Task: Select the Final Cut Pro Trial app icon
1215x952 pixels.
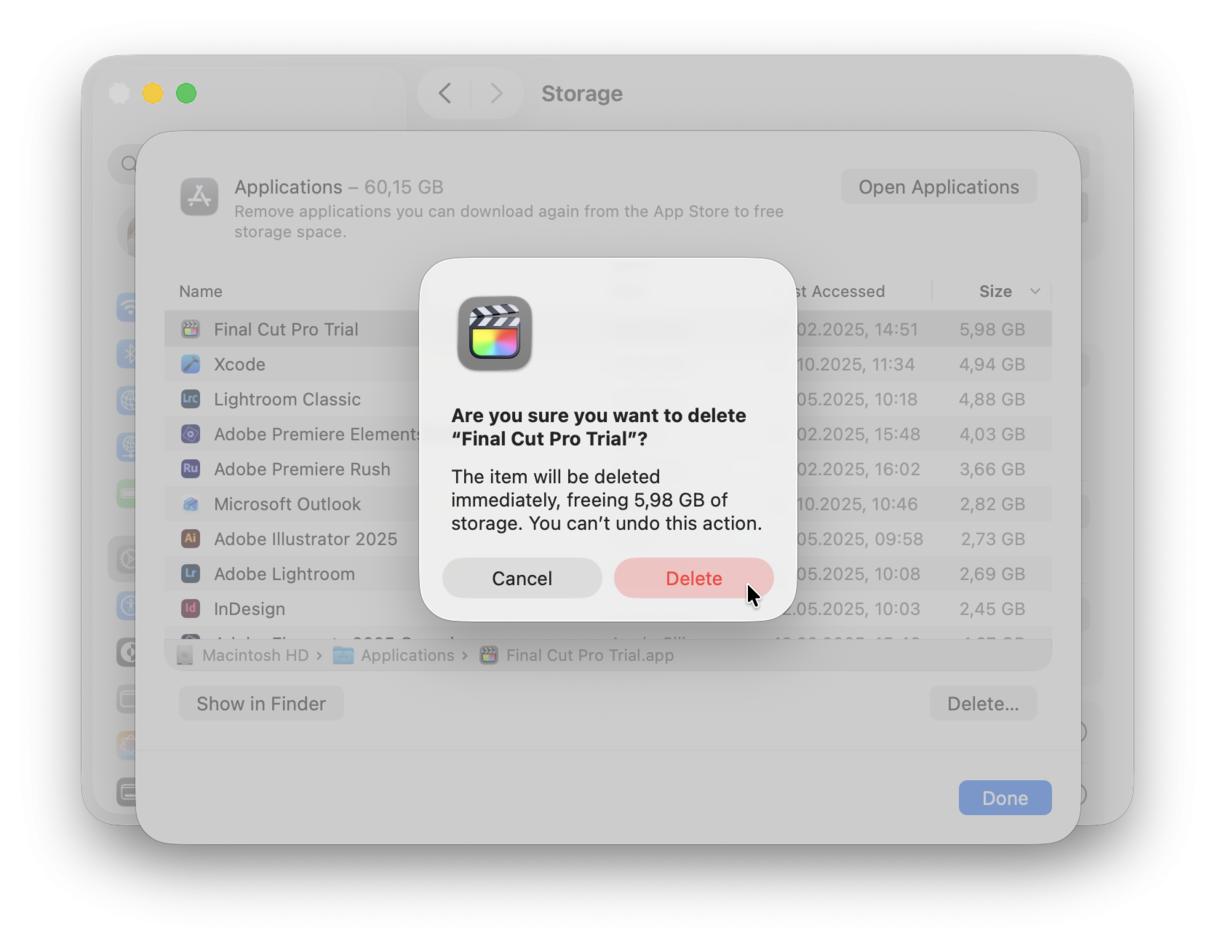Action: (192, 328)
